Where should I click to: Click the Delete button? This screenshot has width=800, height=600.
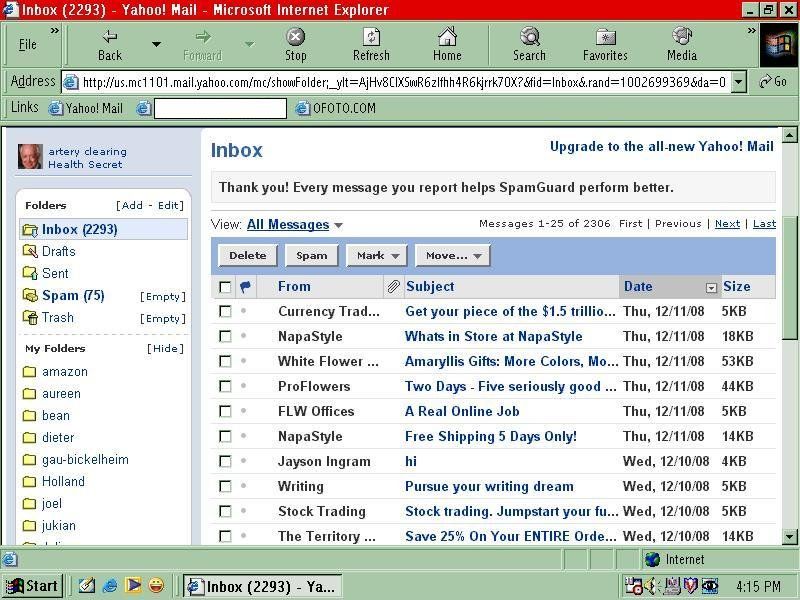pos(247,255)
